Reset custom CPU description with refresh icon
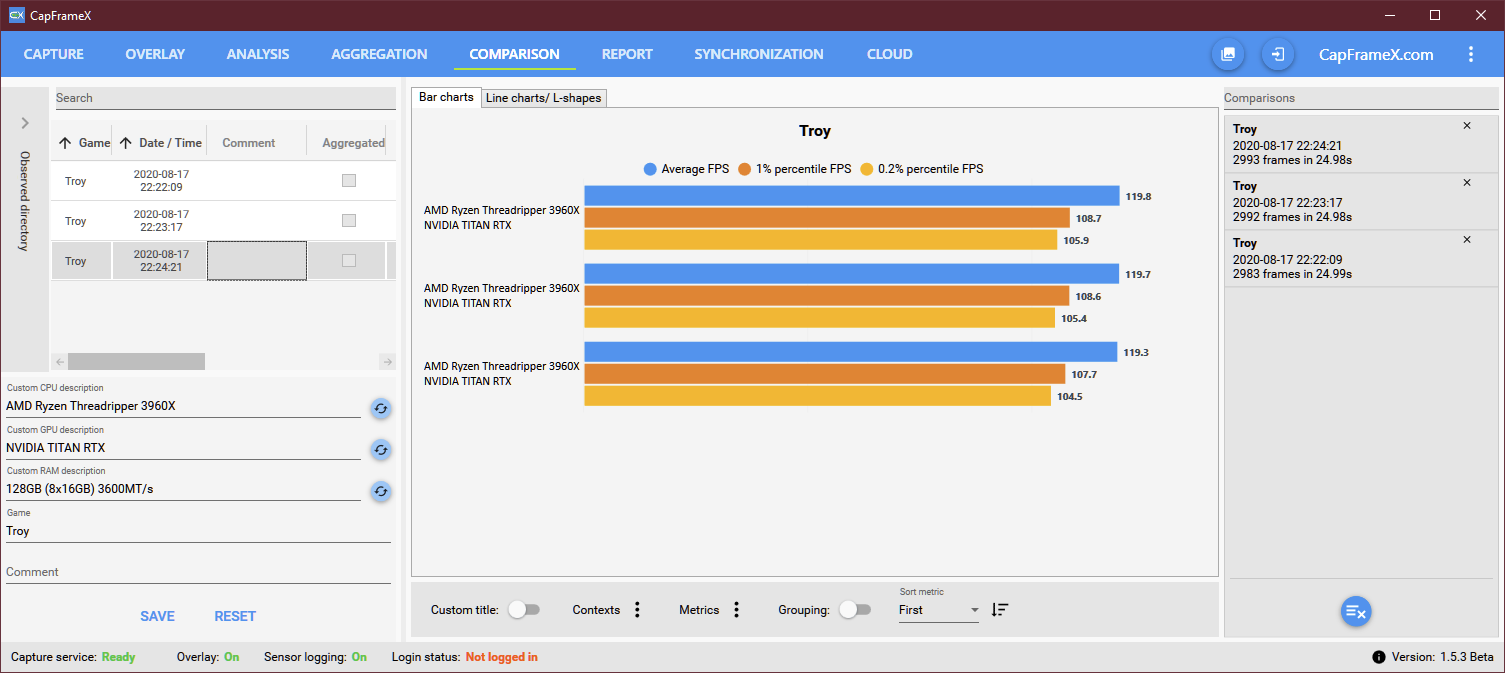The image size is (1505, 673). click(381, 408)
